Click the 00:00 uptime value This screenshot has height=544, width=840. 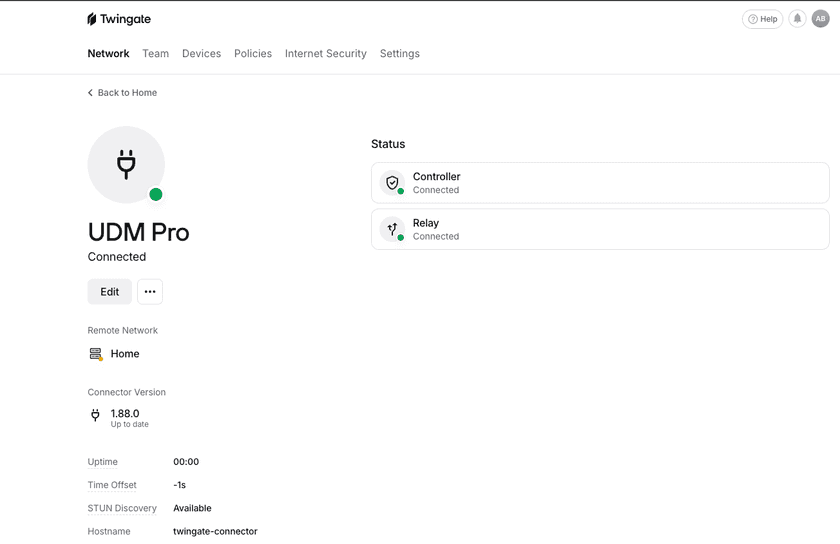(x=186, y=462)
